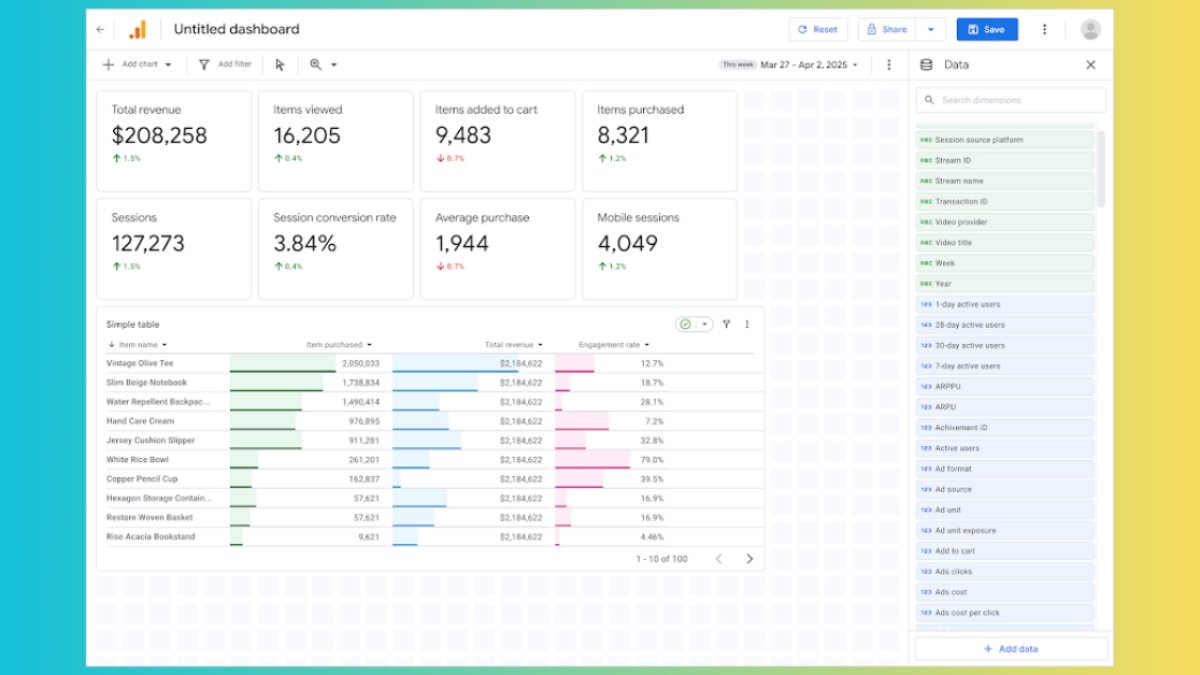Open Google Analytics logo home

(138, 30)
